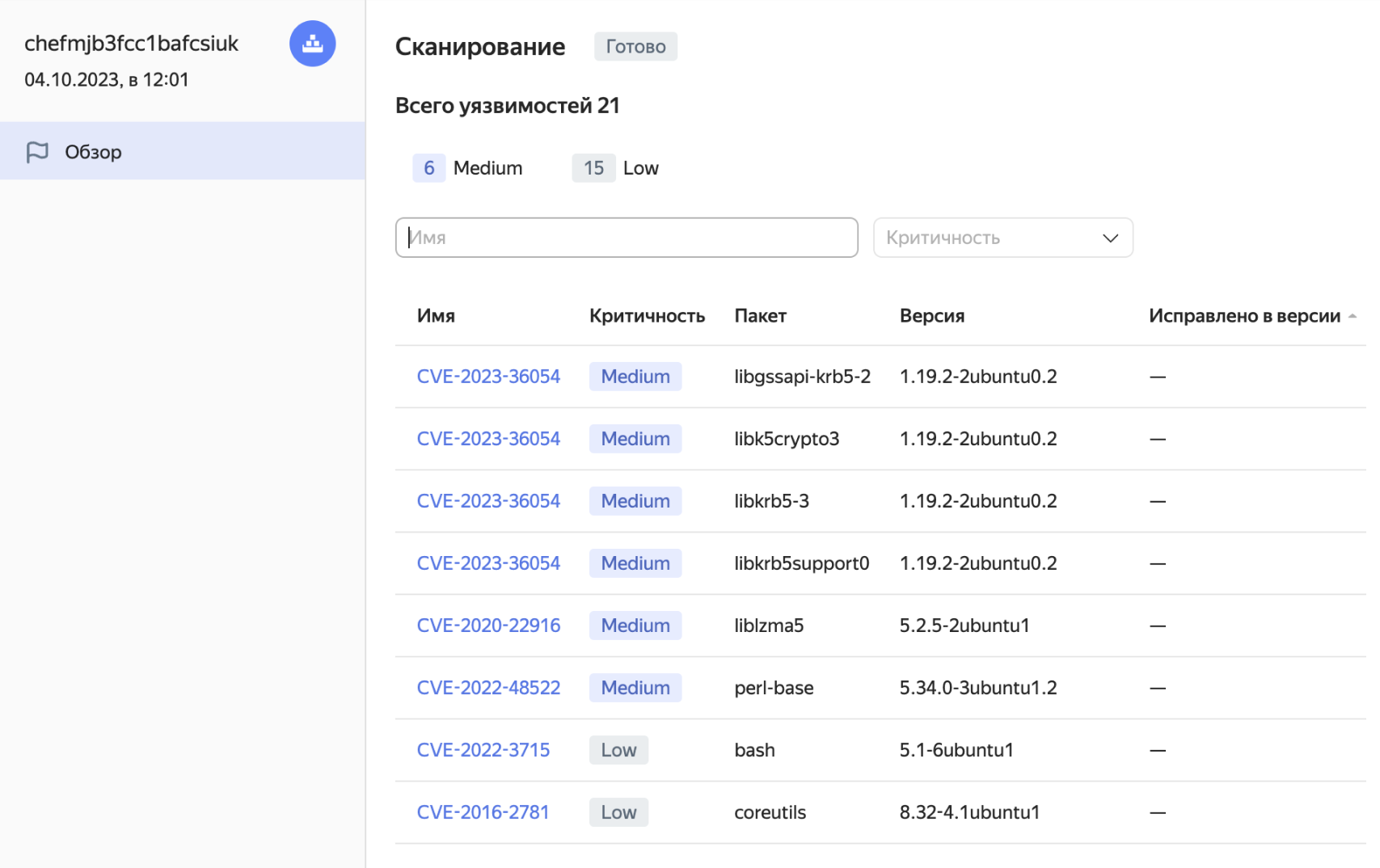Click version 8.32-4.1ubuntu1
Viewport: 1380px width, 868px height.
click(x=969, y=812)
